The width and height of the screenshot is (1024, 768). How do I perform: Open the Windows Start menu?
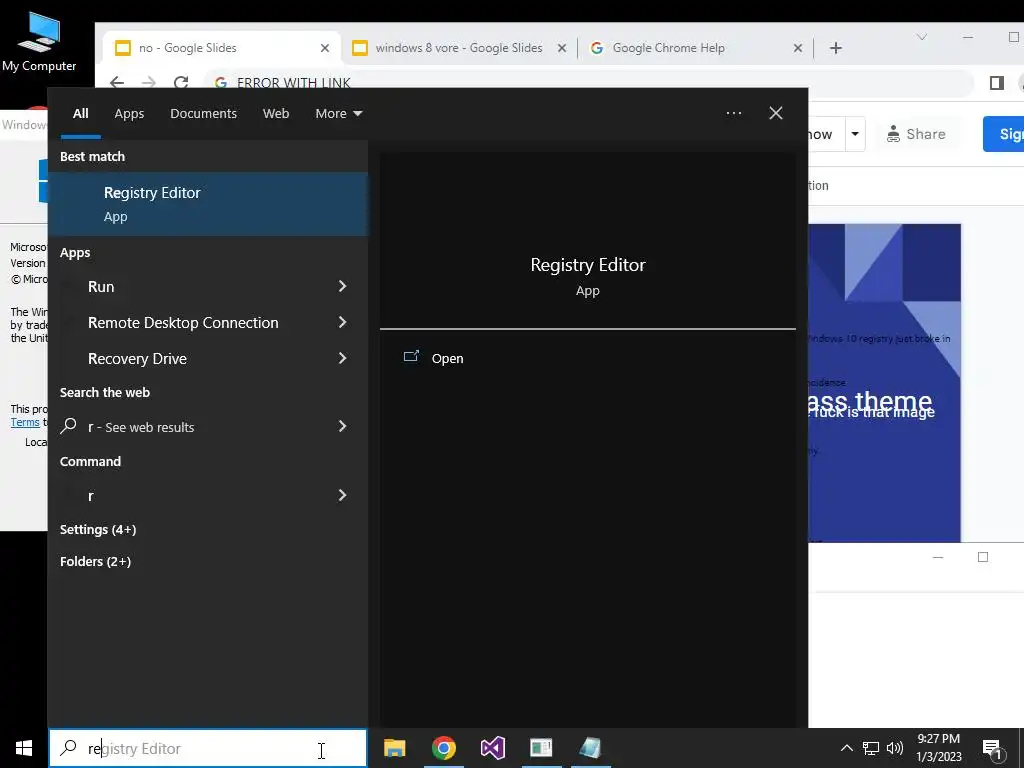[24, 748]
